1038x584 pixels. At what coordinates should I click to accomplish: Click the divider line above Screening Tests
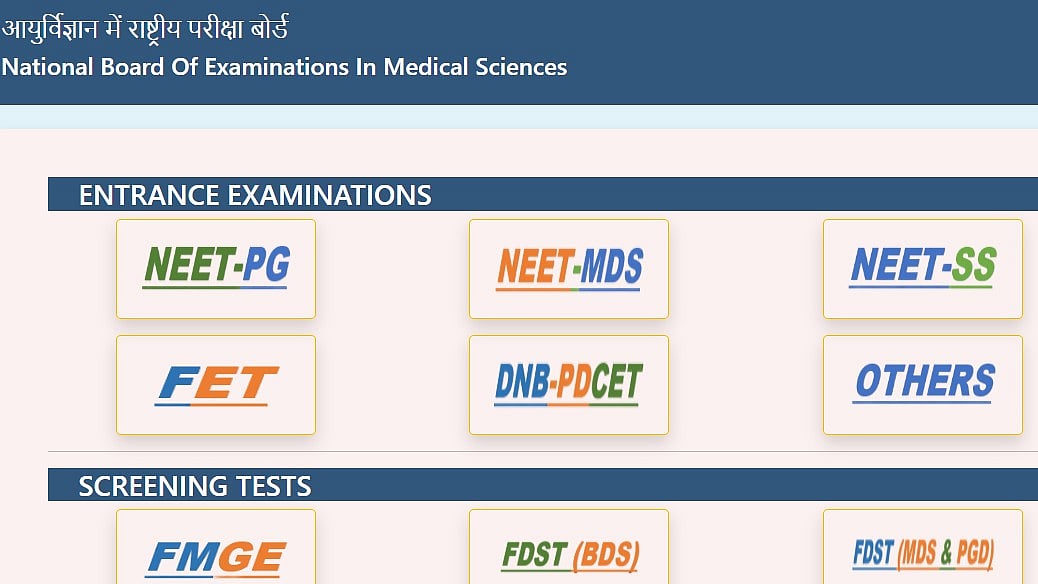pos(540,452)
